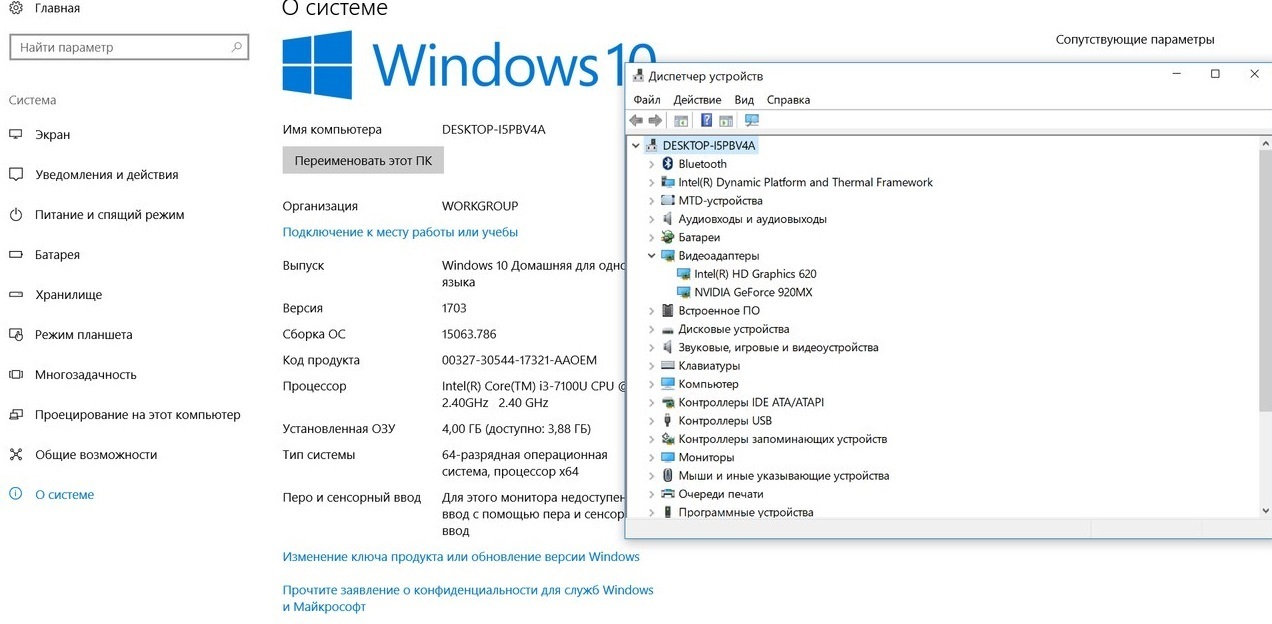Viewport: 1272px width, 624px height.
Task: Open Подключение к месту работы или учебы link
Action: pyautogui.click(x=400, y=232)
